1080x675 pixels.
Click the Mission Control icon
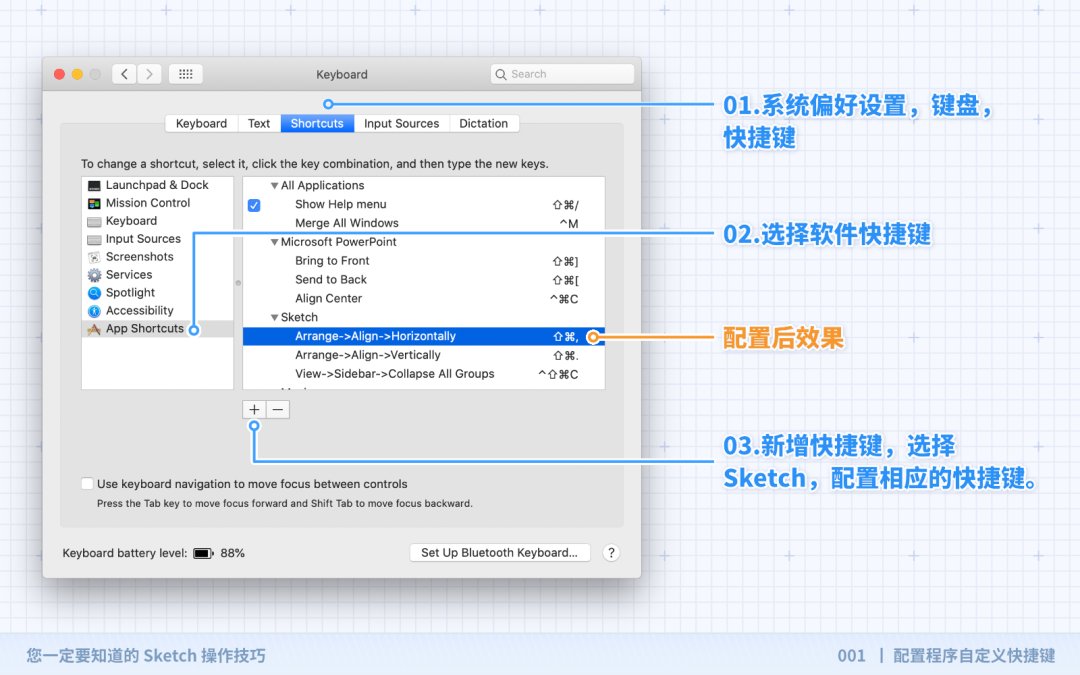(94, 203)
